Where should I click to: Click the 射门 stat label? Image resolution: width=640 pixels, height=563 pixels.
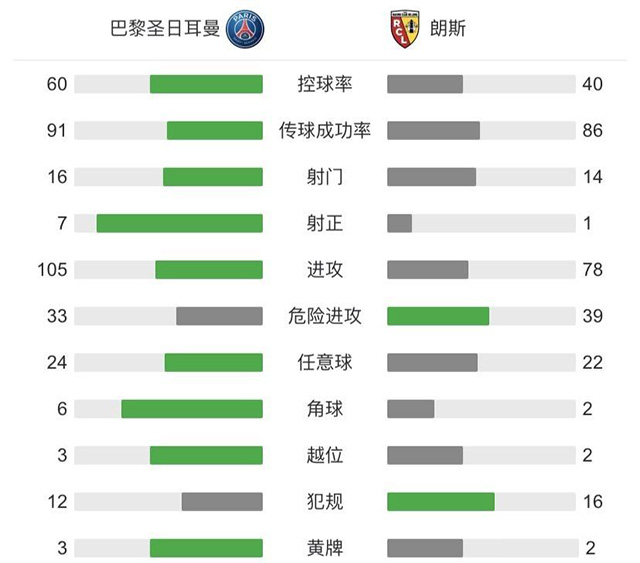tap(325, 177)
